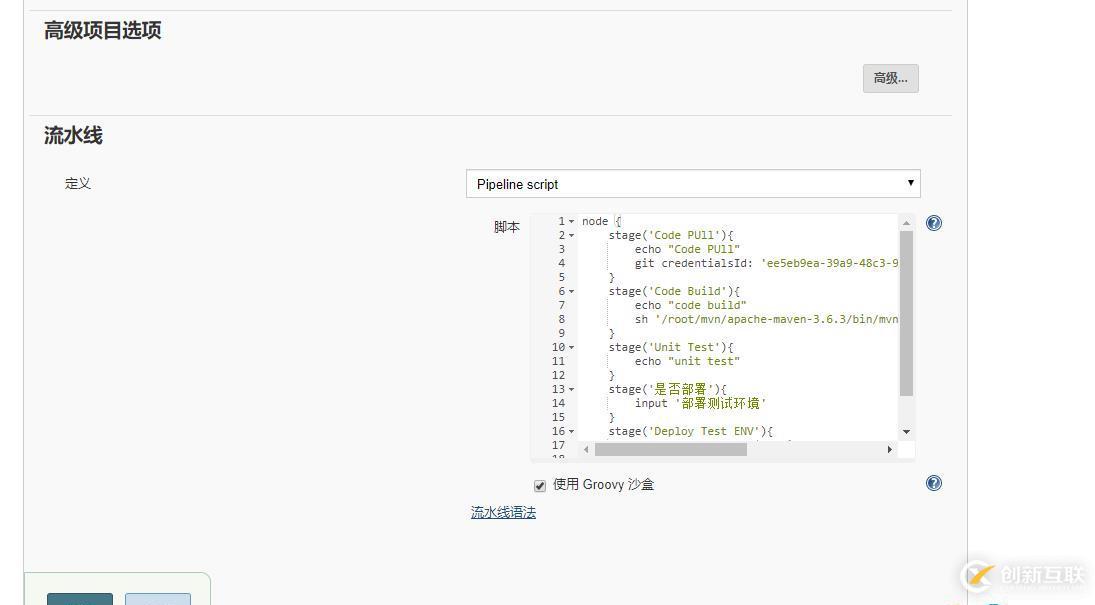This screenshot has width=1095, height=605.
Task: Disable the 使用 Groovy 沙盒 checkbox
Action: 540,485
